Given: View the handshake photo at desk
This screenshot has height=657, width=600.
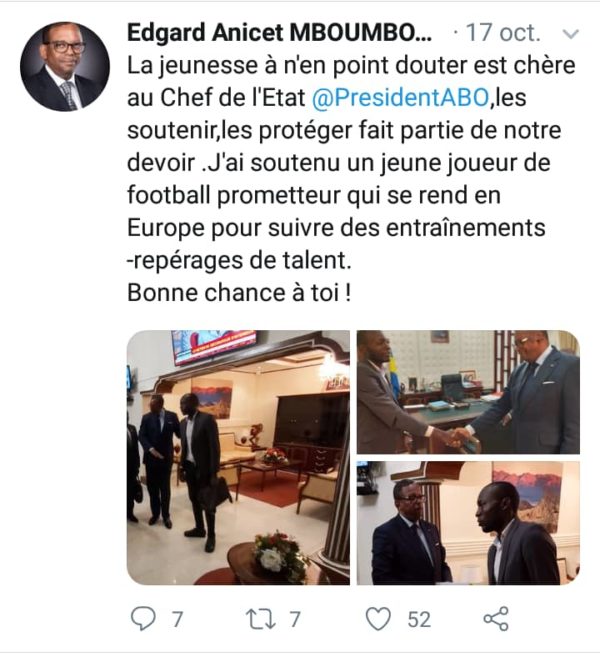Looking at the screenshot, I should pos(468,392).
